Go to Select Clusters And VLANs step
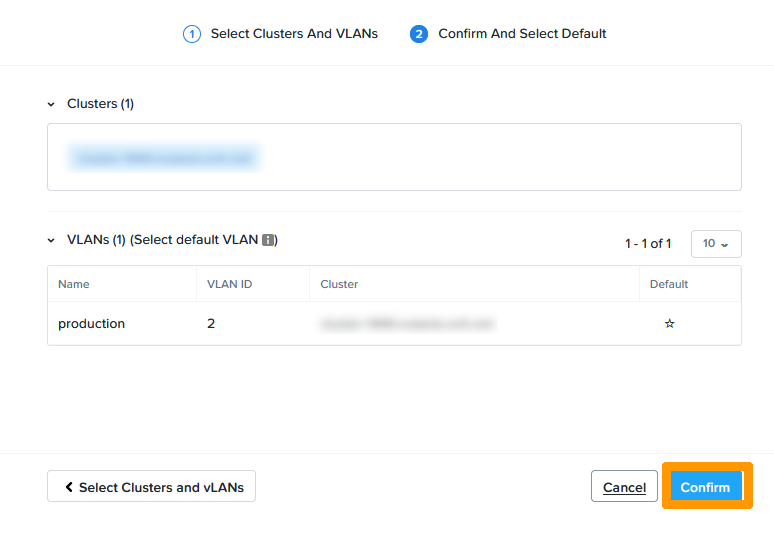The width and height of the screenshot is (774, 559). coord(293,34)
